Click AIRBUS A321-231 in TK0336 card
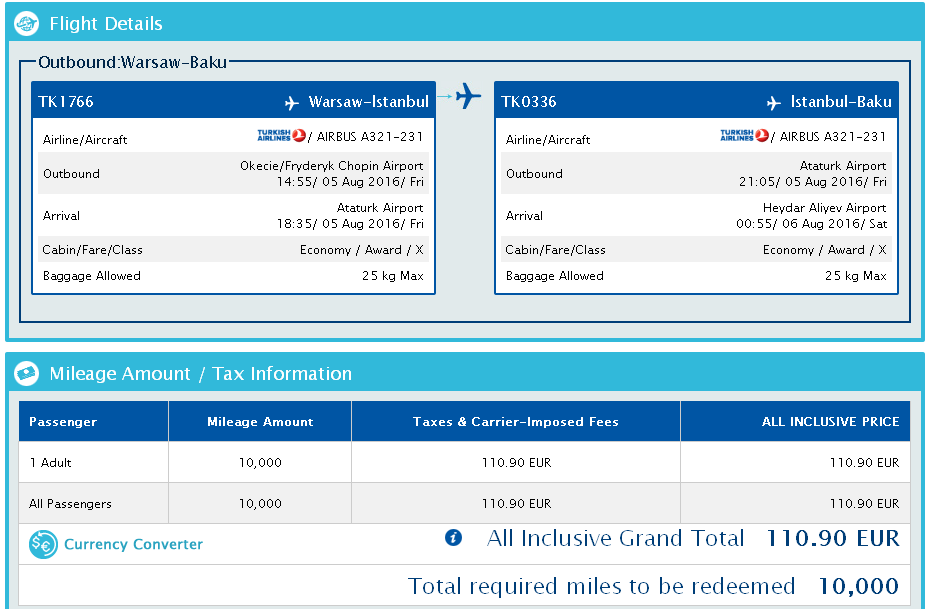This screenshot has height=609, width=926. pyautogui.click(x=833, y=137)
